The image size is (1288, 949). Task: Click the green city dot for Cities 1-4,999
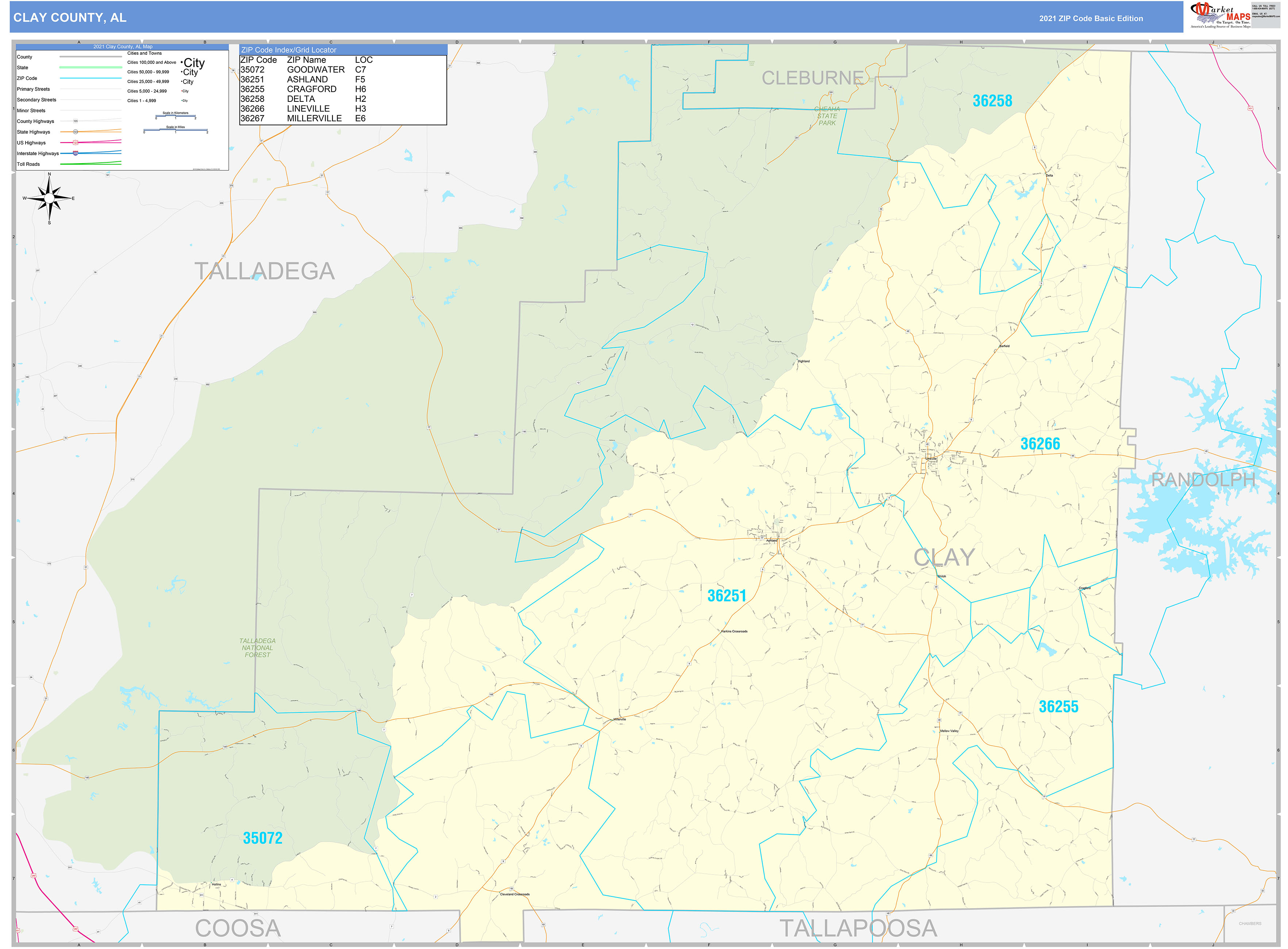pos(181,100)
